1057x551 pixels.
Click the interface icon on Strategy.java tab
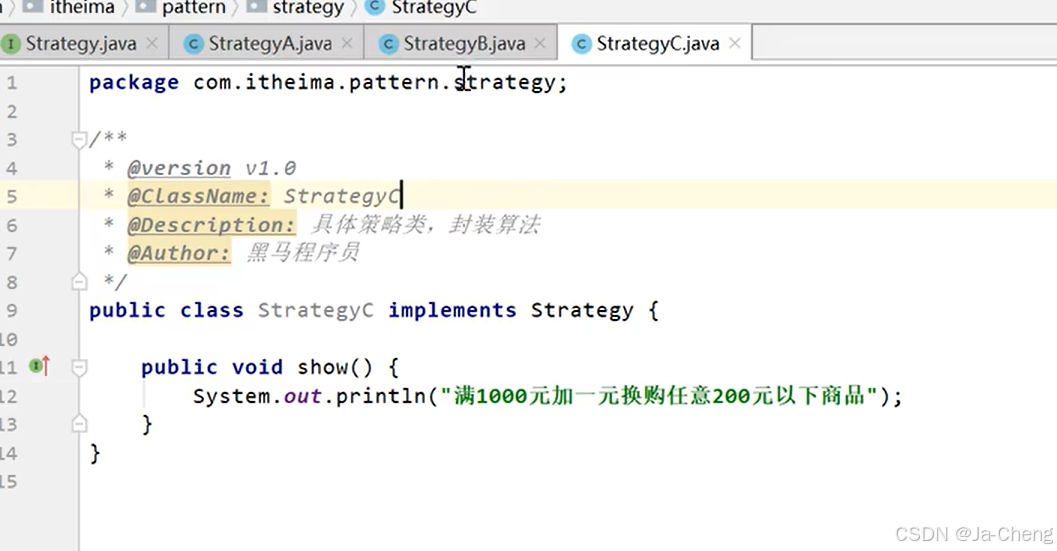[x=11, y=45]
